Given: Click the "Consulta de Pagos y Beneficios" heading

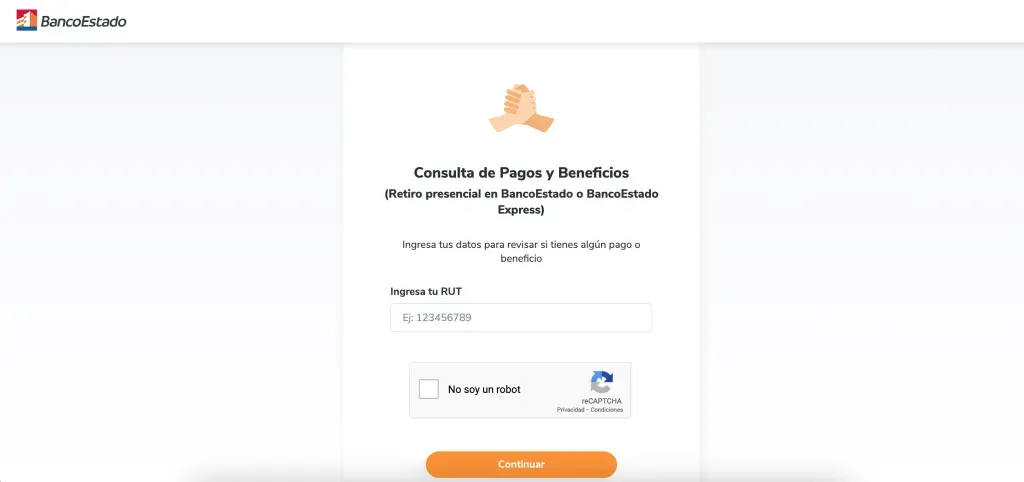Looking at the screenshot, I should coord(521,172).
